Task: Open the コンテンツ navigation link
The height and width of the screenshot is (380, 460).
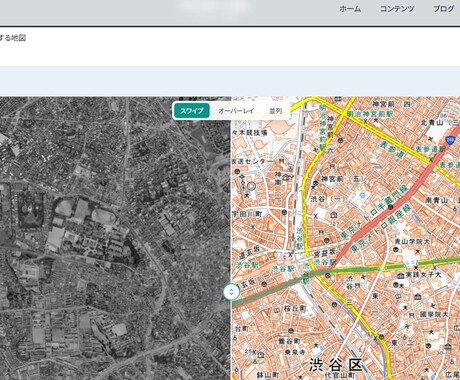Action: (397, 9)
